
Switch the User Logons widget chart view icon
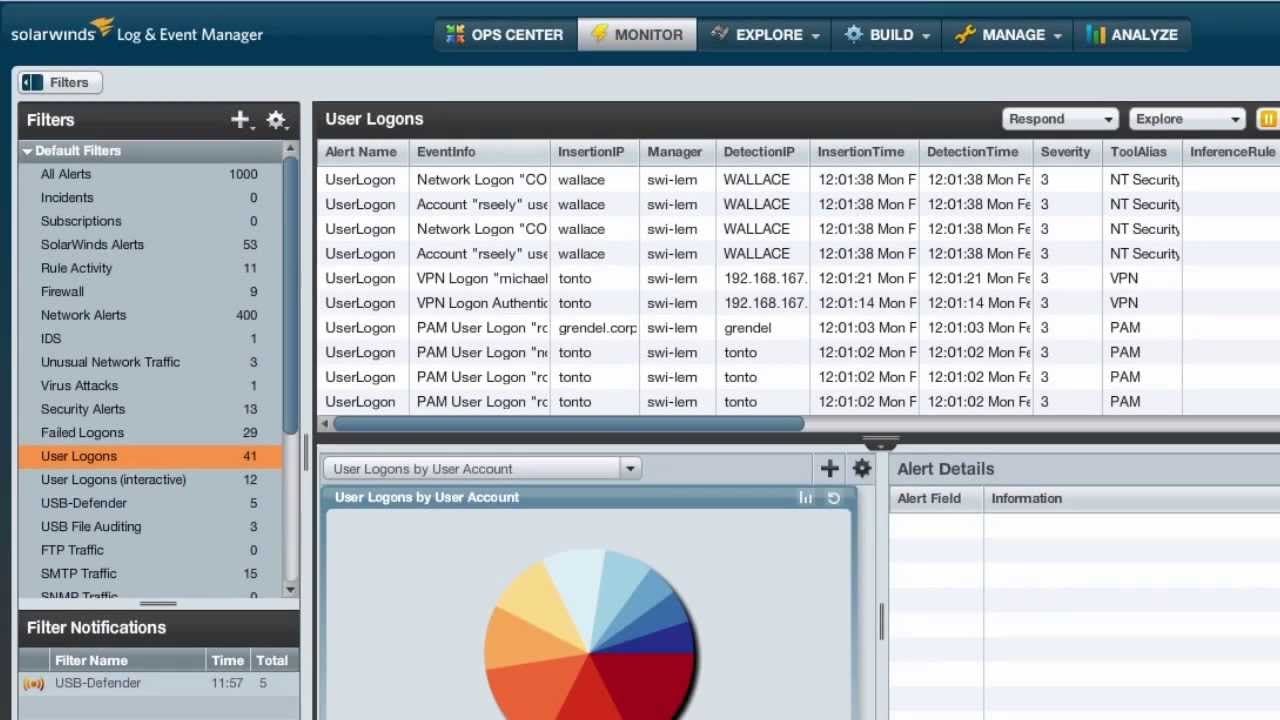806,497
